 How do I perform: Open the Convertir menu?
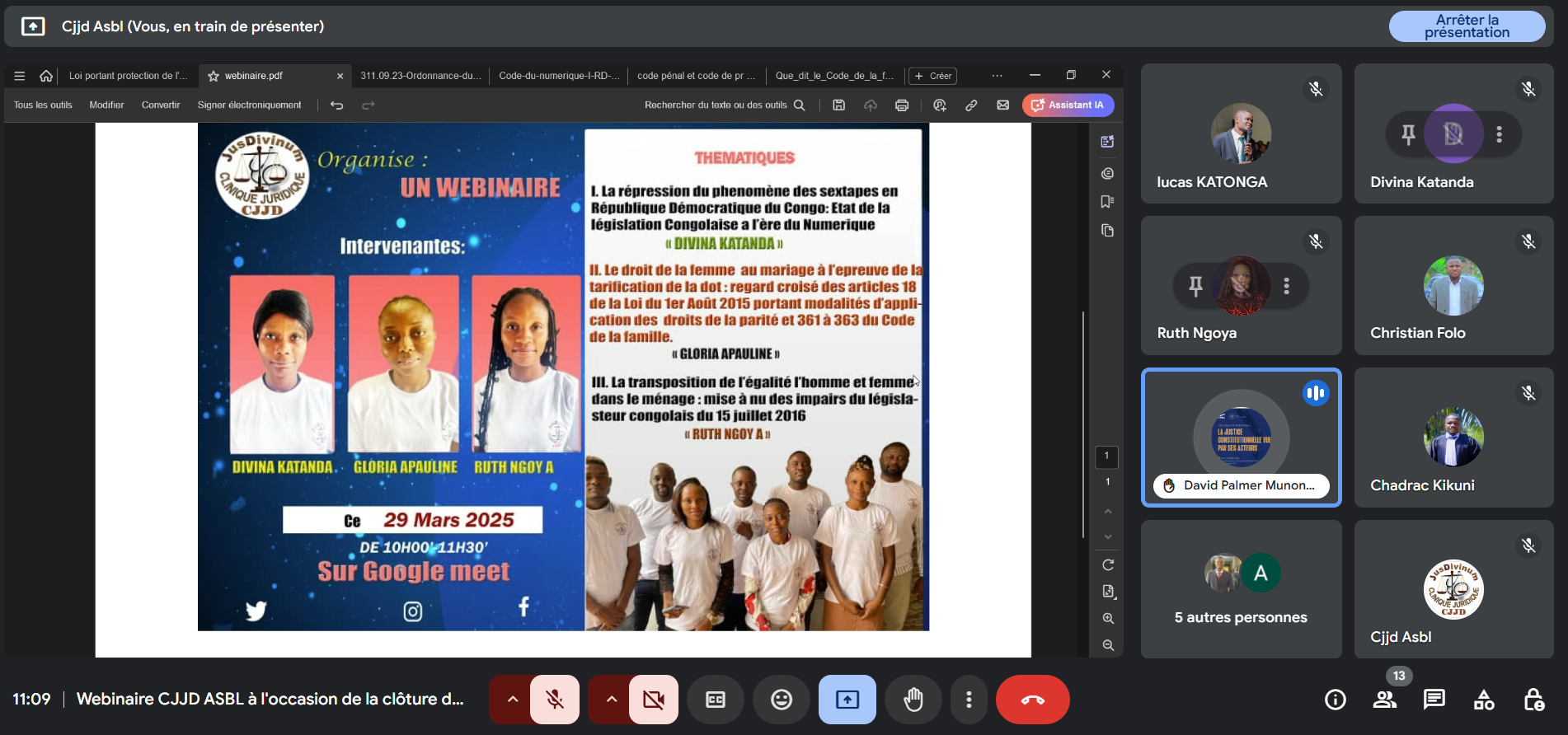tap(161, 105)
